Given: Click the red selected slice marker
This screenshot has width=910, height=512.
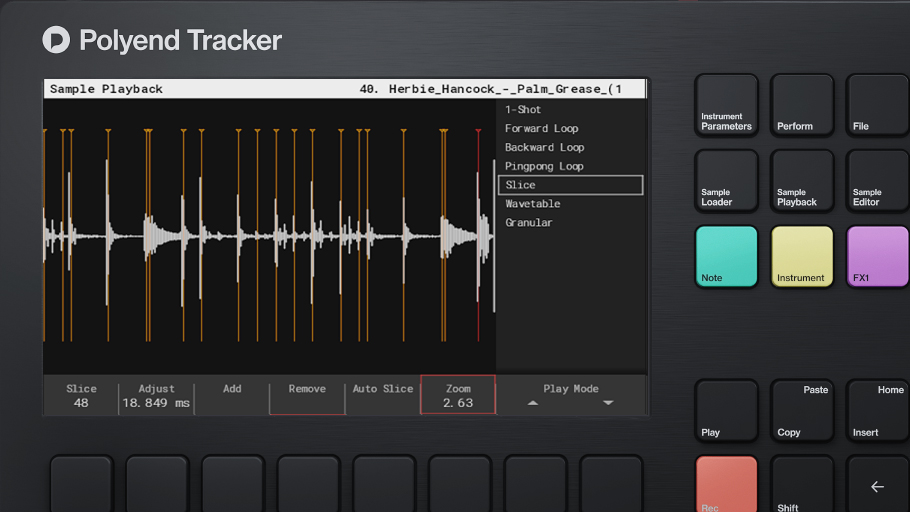Looking at the screenshot, I should click(x=478, y=235).
